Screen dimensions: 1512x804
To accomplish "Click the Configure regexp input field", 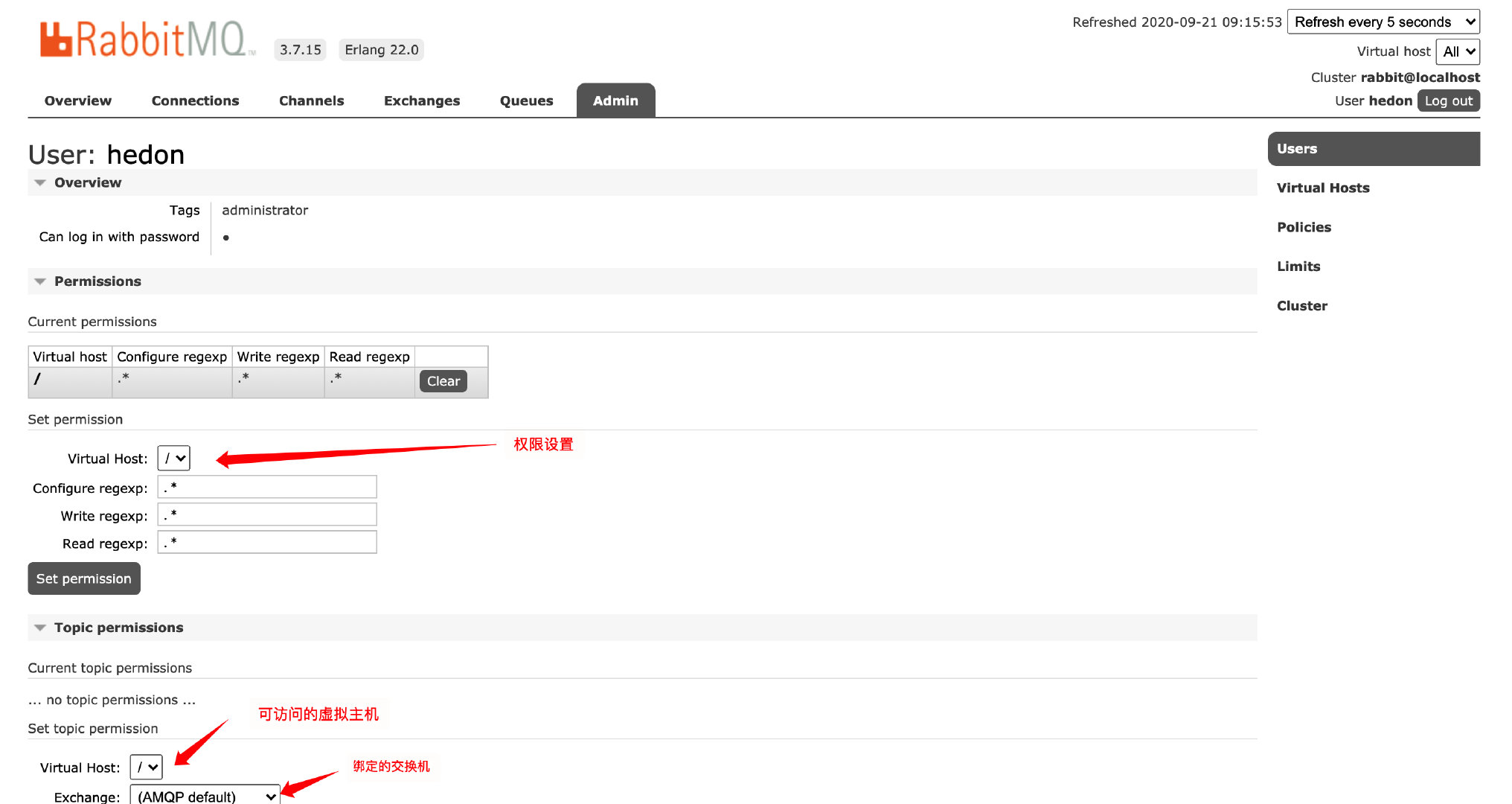I will (267, 487).
